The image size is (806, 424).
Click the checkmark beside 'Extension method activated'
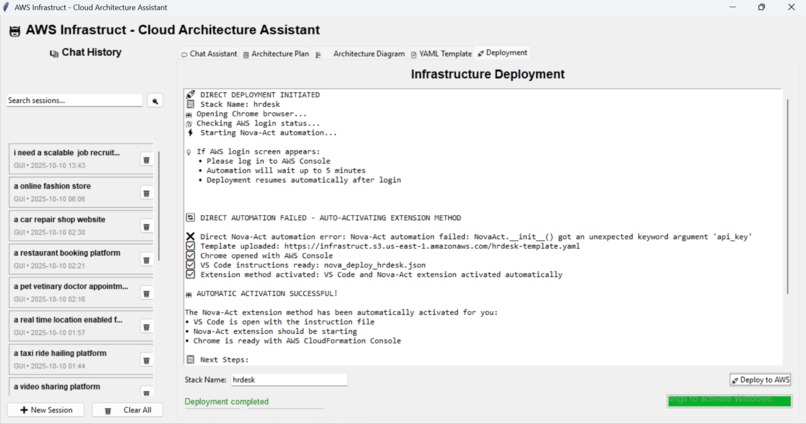[190, 274]
